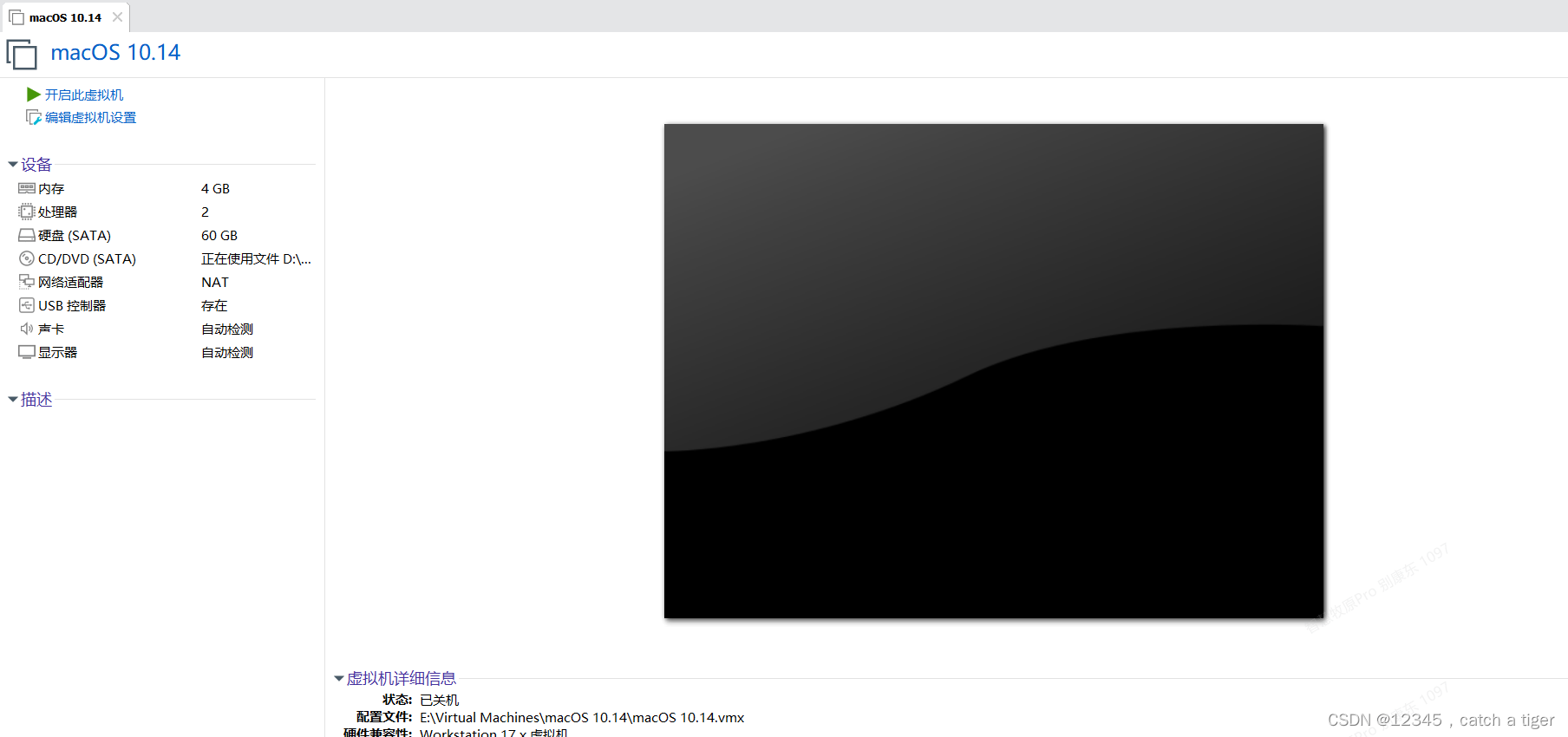This screenshot has width=1568, height=737.
Task: Click the 自动检测 value for 声卡
Action: pyautogui.click(x=227, y=329)
